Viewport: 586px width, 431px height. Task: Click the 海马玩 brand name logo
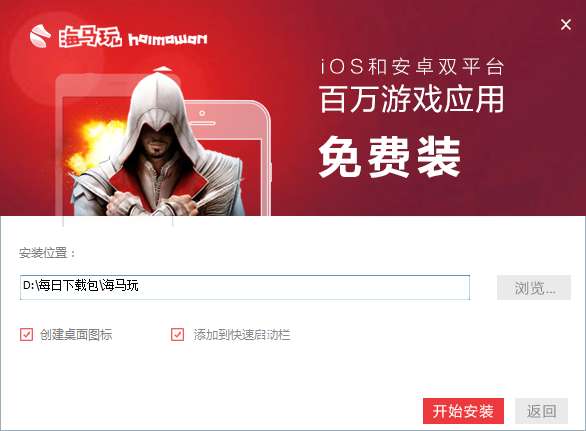click(x=90, y=37)
